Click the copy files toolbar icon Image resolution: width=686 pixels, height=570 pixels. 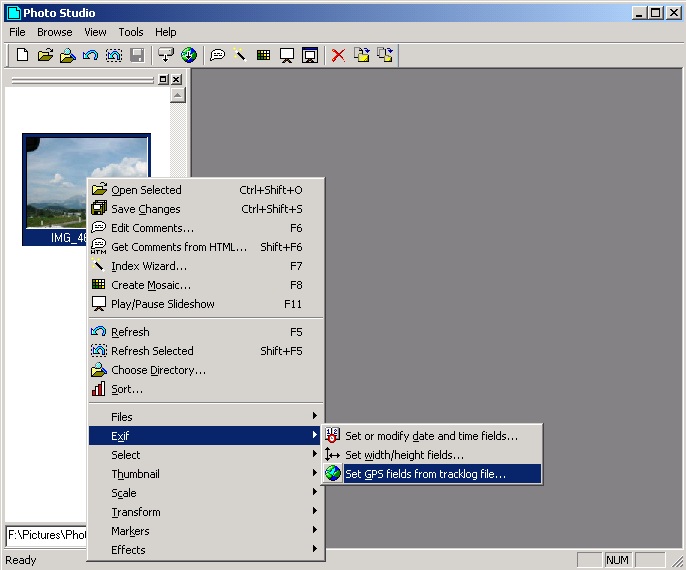point(362,55)
